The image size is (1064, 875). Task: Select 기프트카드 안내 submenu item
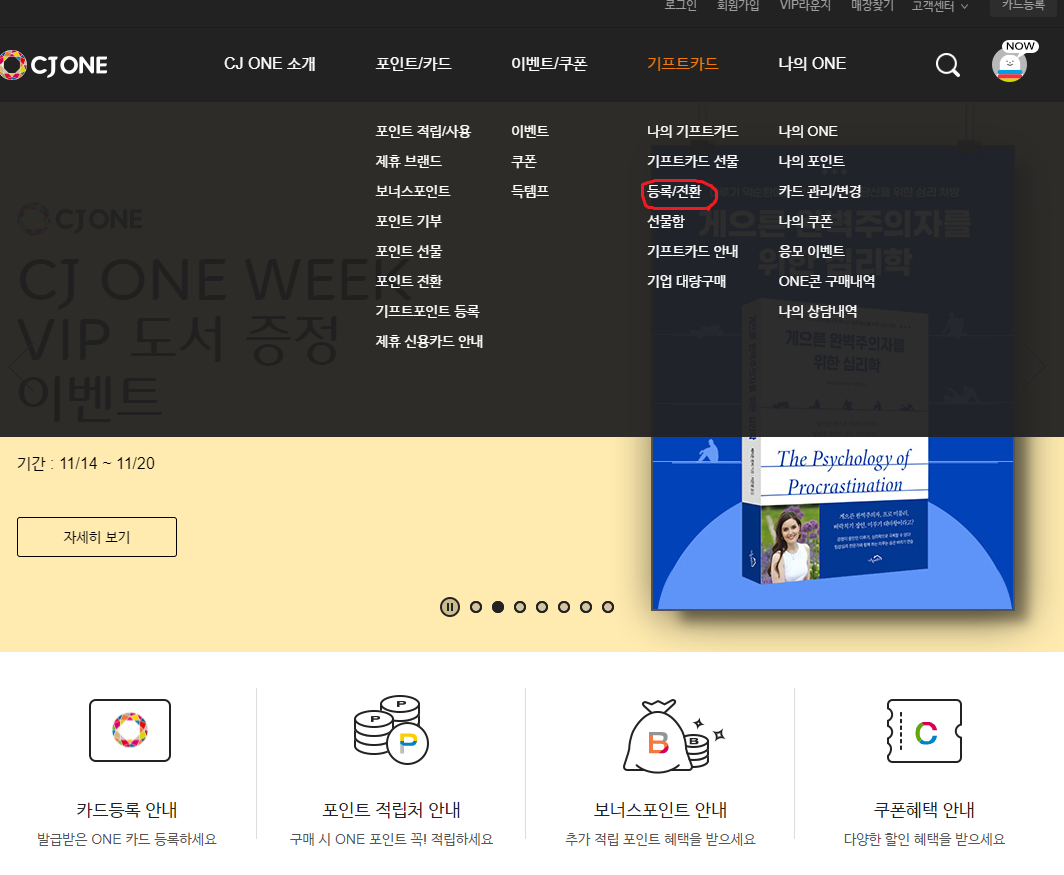coord(693,251)
